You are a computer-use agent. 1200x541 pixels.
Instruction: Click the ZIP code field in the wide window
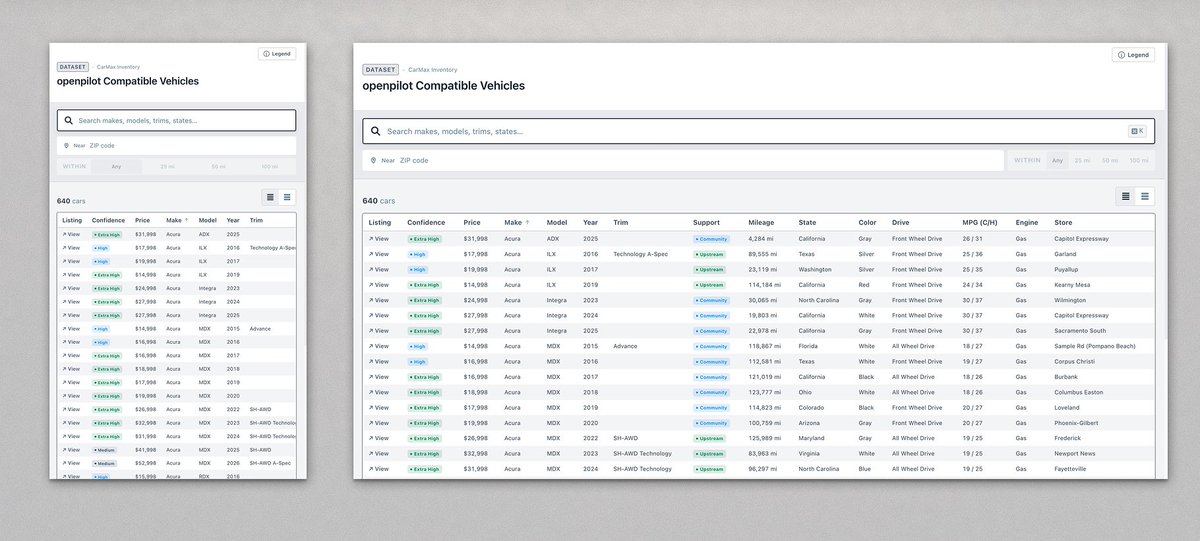[x=683, y=160]
